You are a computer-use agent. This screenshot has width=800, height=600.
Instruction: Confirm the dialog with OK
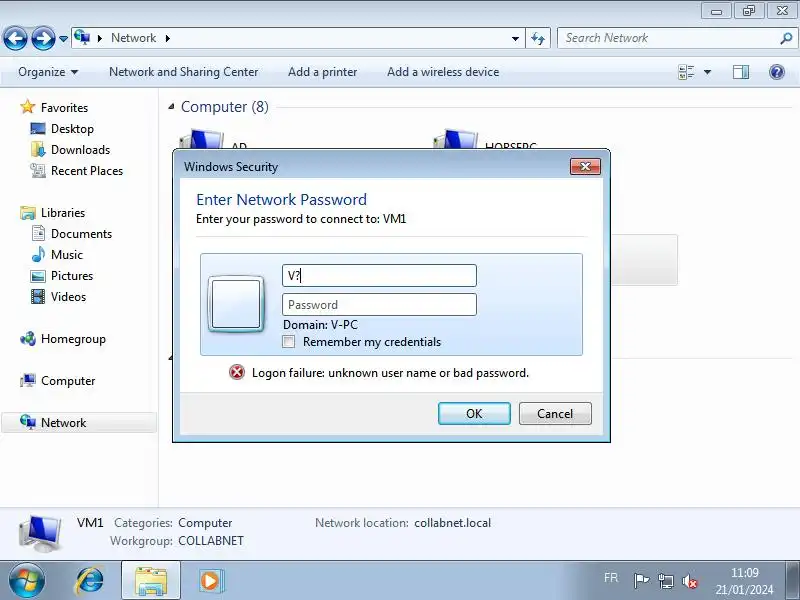(x=474, y=413)
